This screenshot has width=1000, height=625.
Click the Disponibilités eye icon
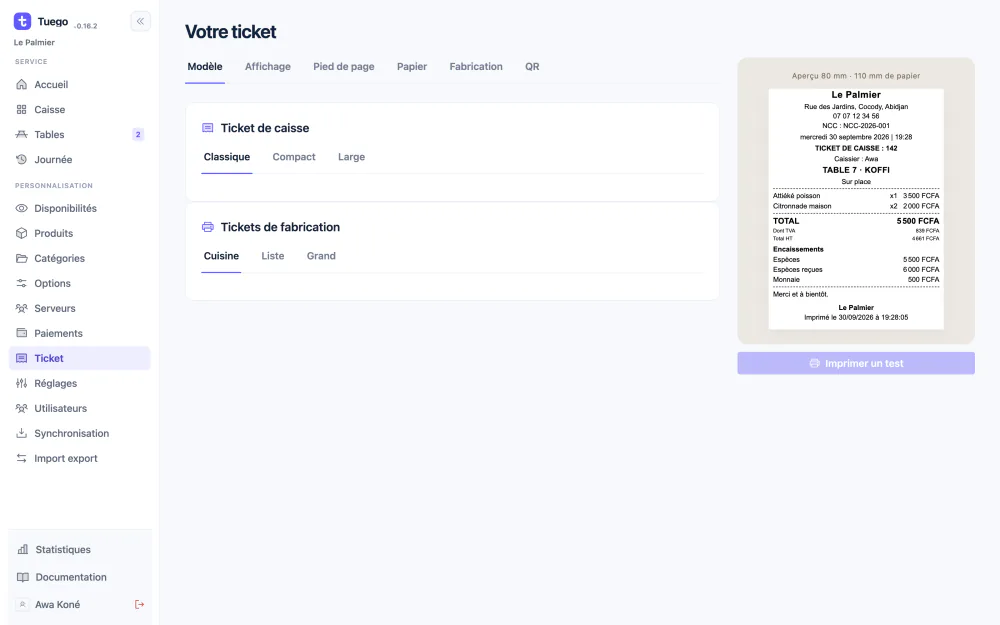click(x=22, y=209)
